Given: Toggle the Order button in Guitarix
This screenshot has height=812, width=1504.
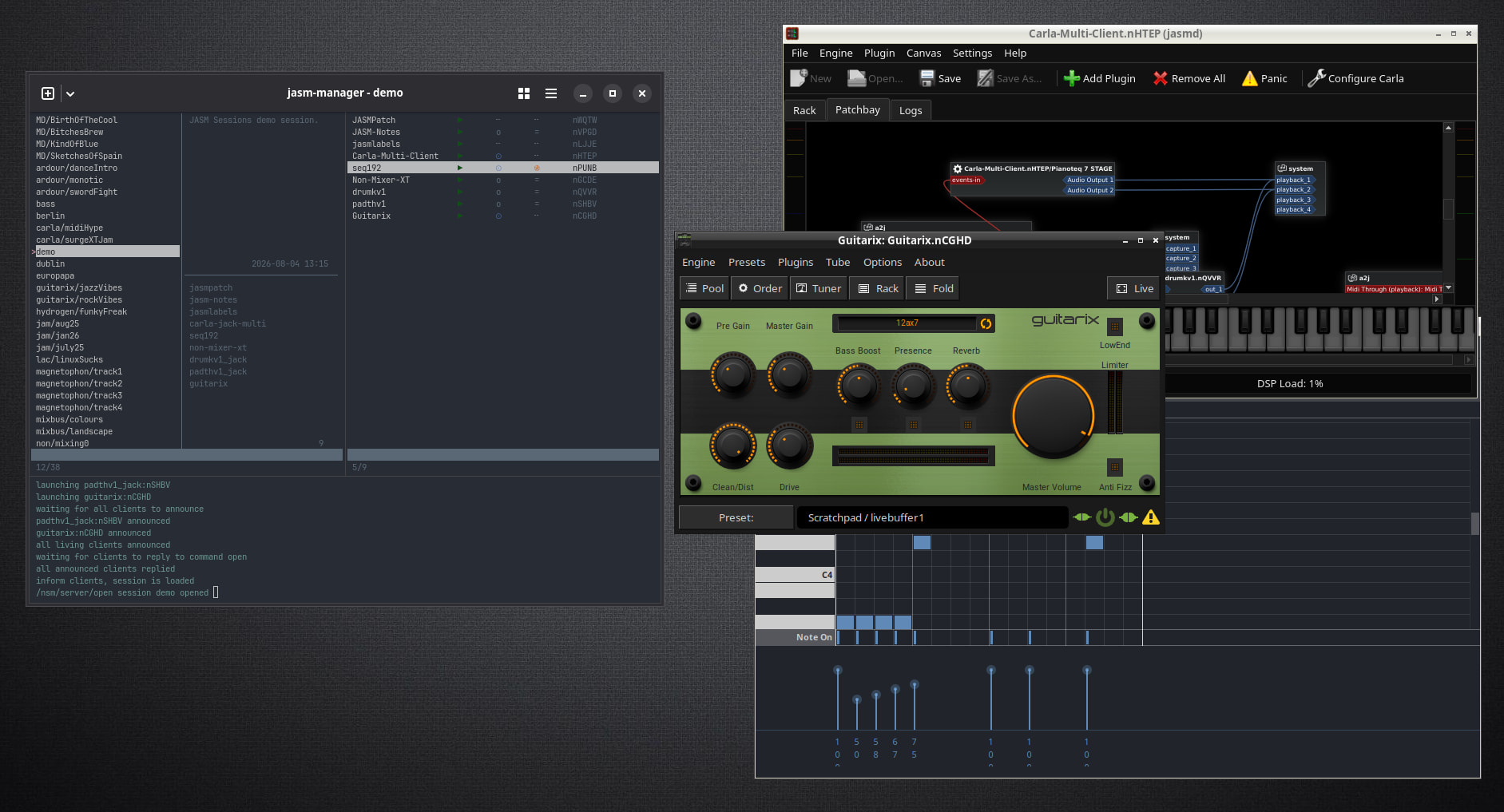Looking at the screenshot, I should (760, 288).
